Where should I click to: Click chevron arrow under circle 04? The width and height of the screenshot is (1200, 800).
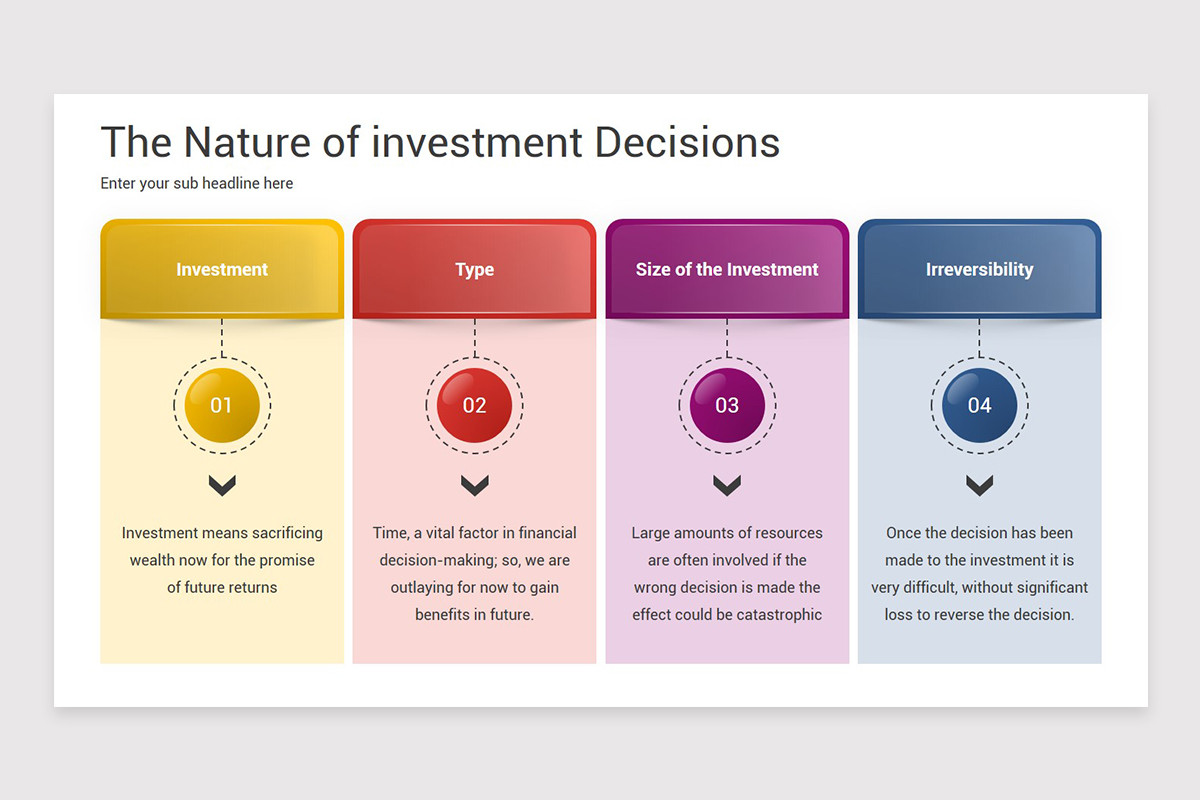[979, 486]
